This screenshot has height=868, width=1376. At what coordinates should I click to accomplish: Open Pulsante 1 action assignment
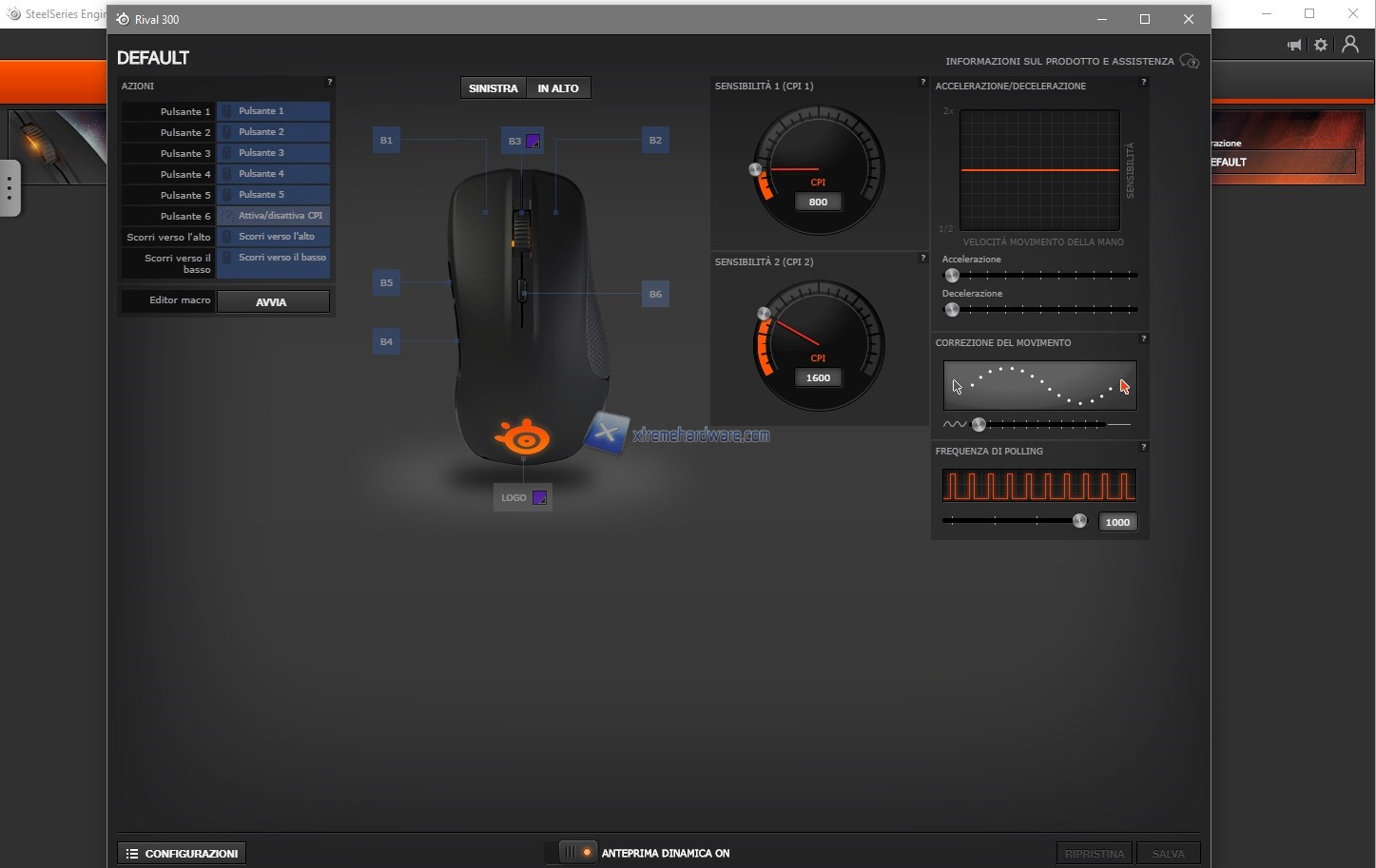click(273, 111)
